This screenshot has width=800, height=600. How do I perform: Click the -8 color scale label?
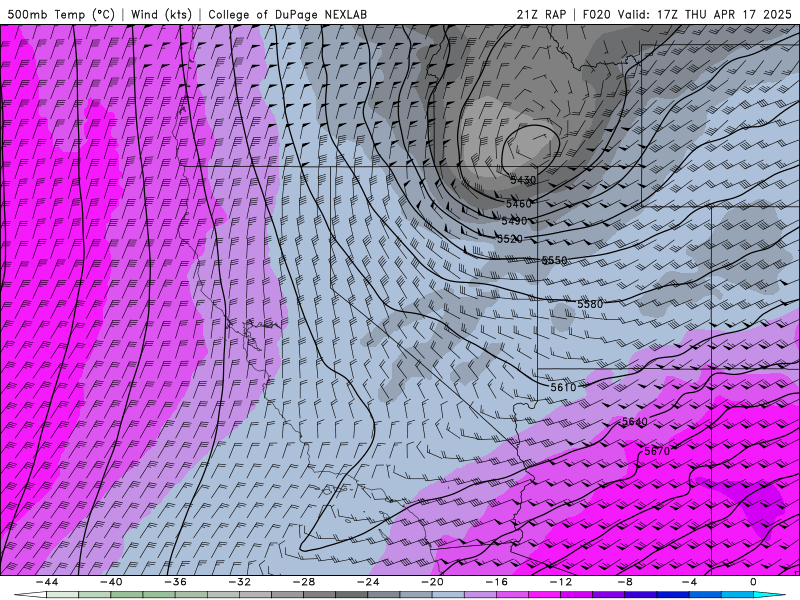tap(626, 582)
